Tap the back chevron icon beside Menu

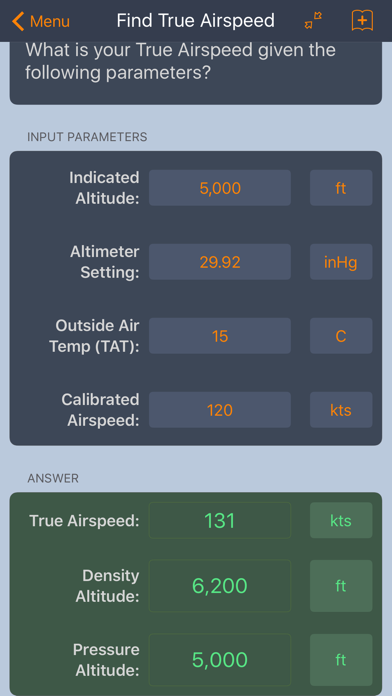click(18, 21)
